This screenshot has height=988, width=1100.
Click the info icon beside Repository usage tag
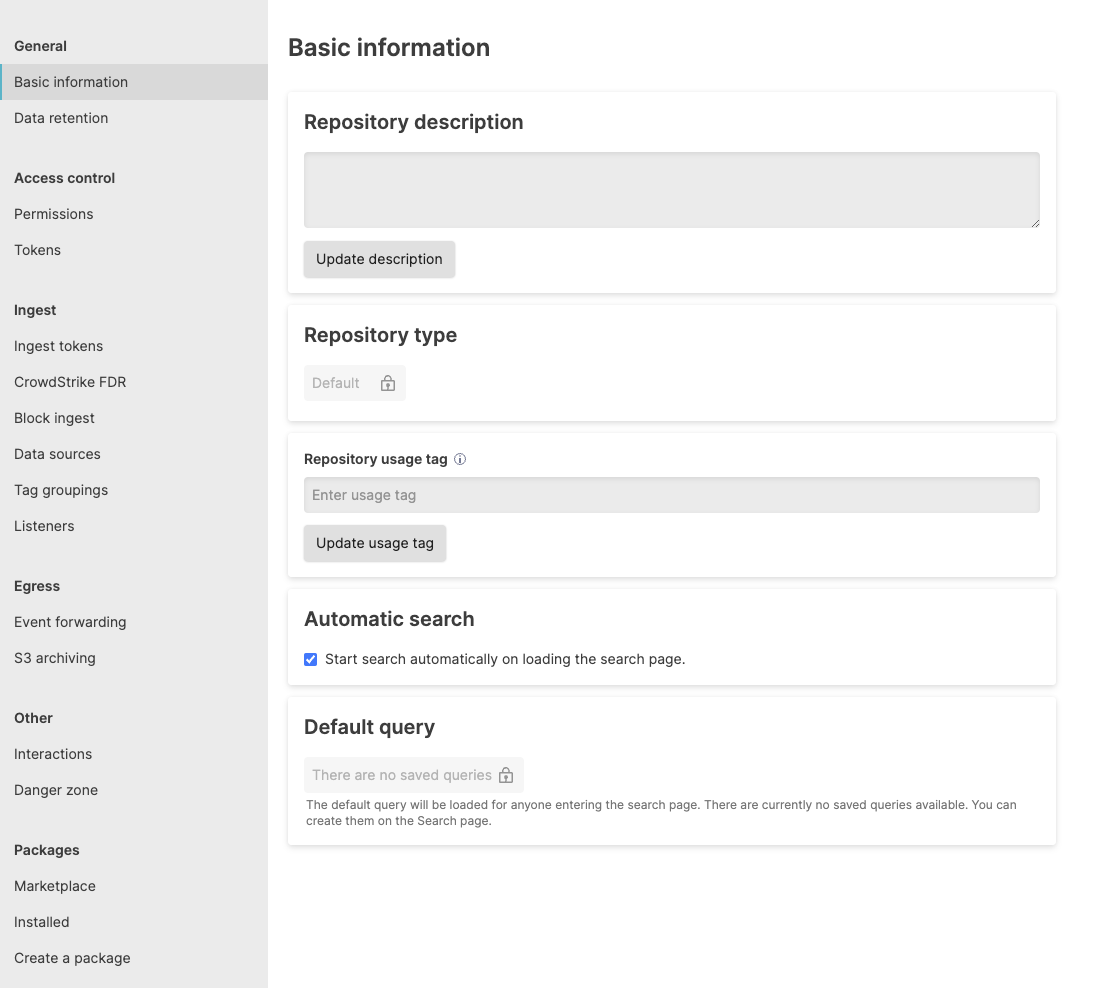pyautogui.click(x=460, y=460)
